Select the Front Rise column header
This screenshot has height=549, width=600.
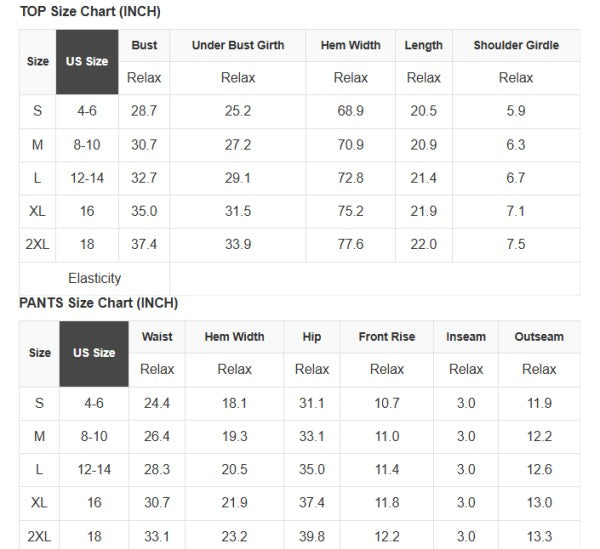pyautogui.click(x=387, y=337)
